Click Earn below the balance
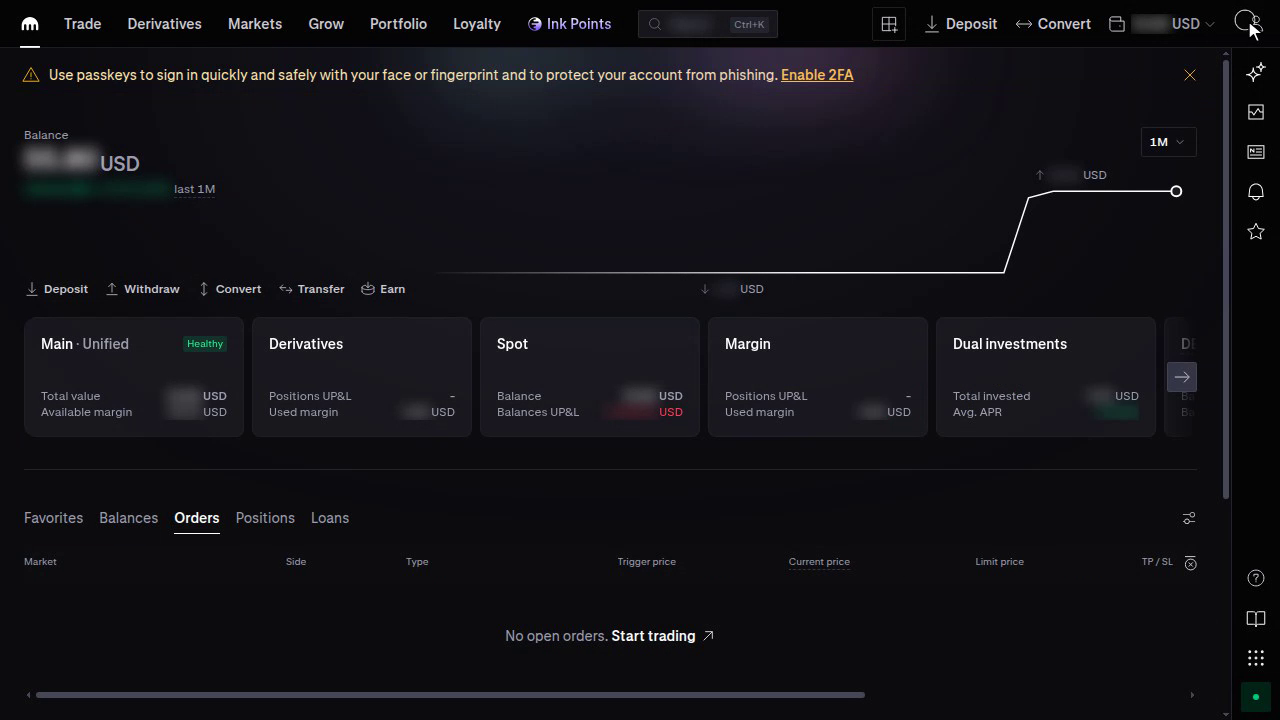The image size is (1280, 720). point(382,289)
